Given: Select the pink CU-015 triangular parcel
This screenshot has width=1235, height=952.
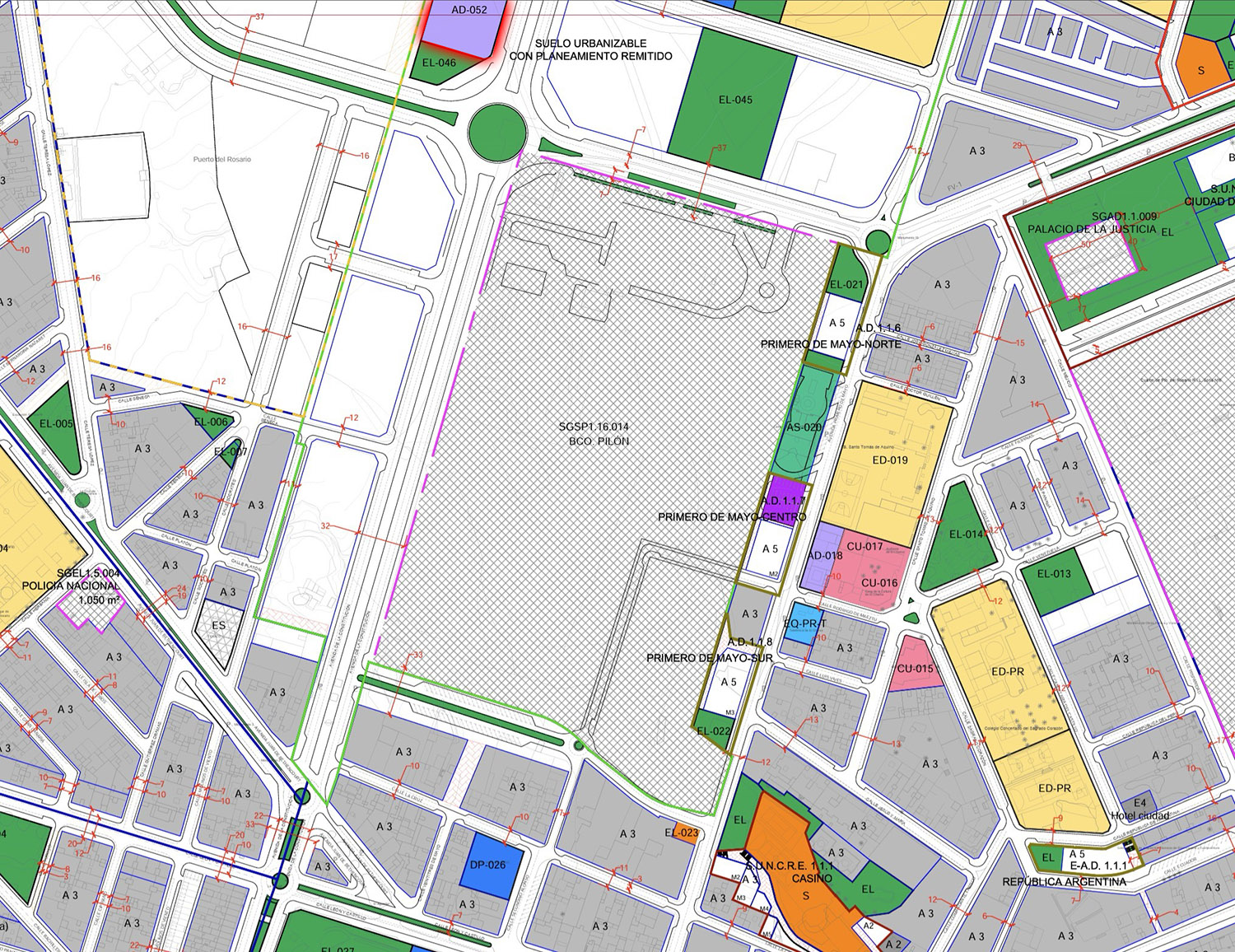Looking at the screenshot, I should [x=912, y=665].
